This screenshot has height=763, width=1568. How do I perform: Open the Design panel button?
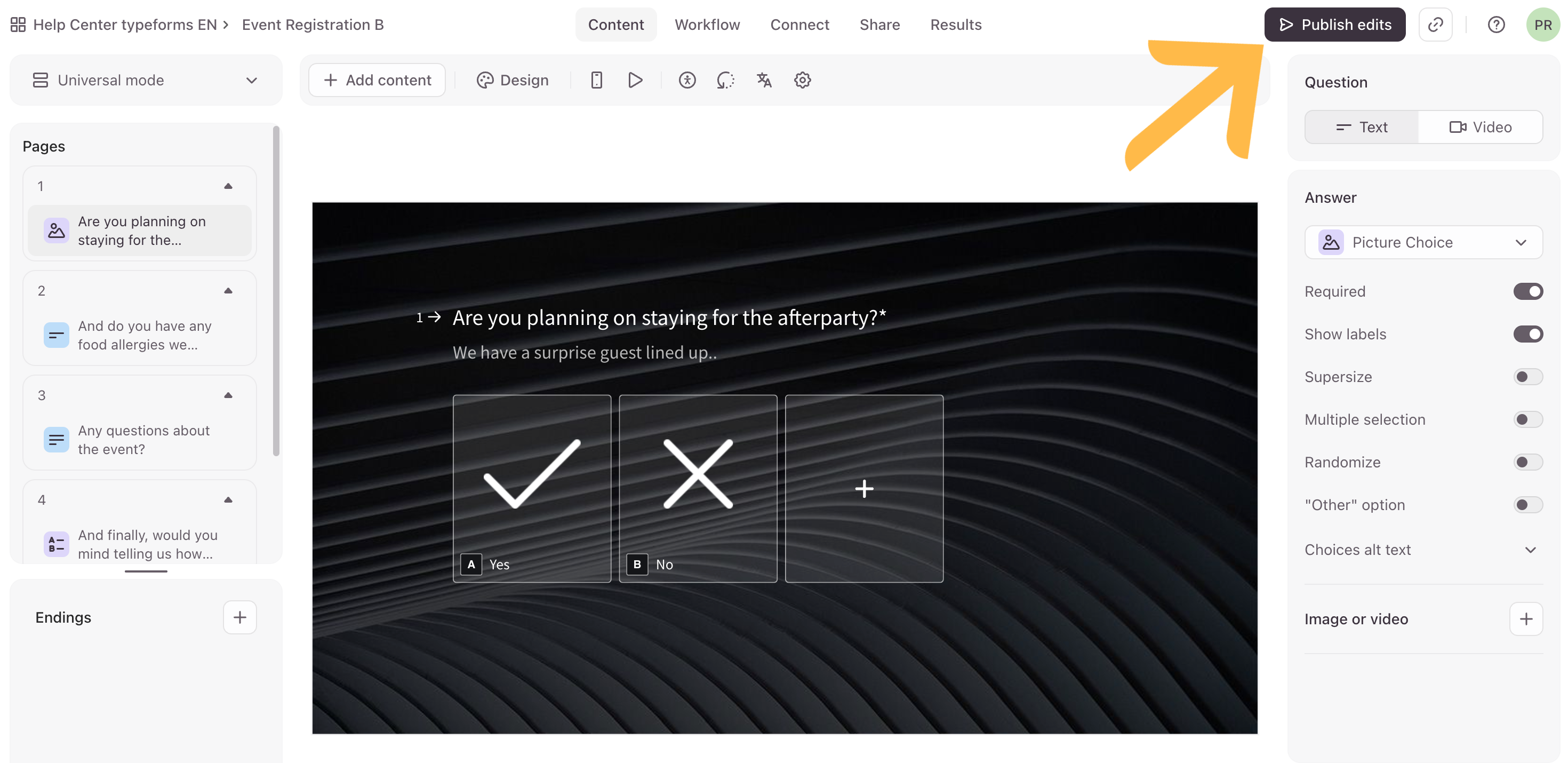[x=513, y=81]
